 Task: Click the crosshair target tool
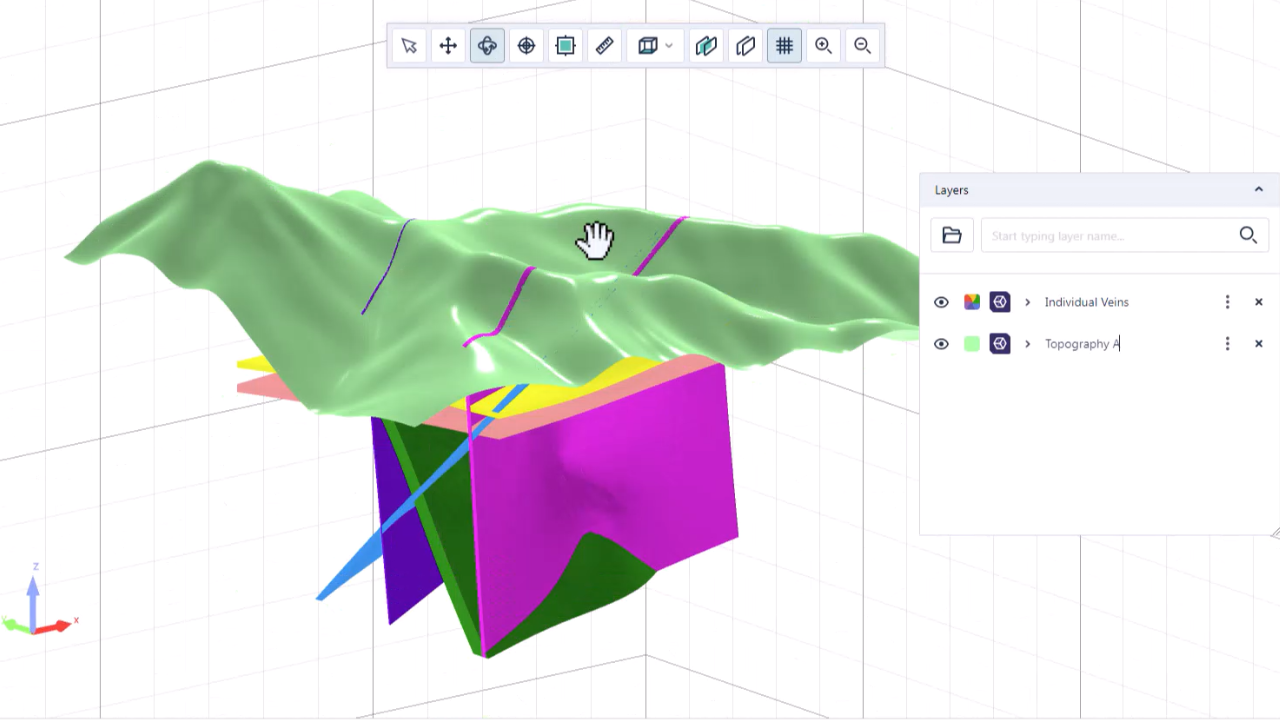point(526,46)
